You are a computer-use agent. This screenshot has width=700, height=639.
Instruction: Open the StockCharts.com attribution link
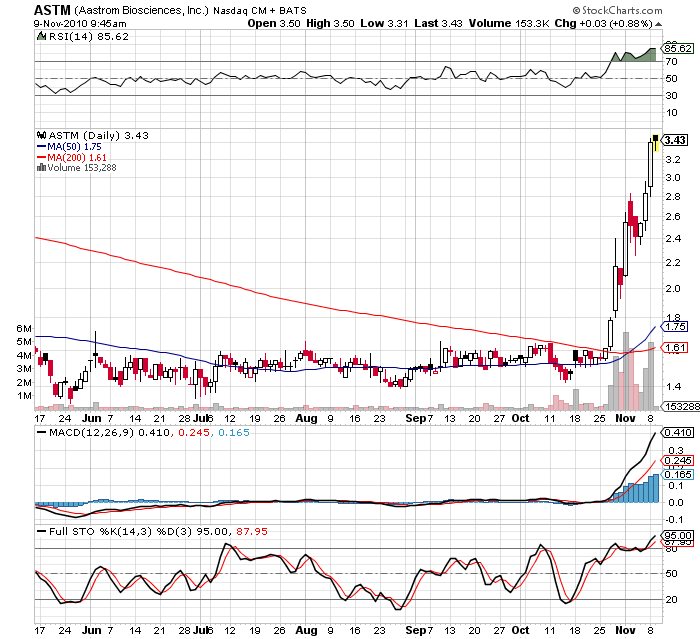pos(618,10)
